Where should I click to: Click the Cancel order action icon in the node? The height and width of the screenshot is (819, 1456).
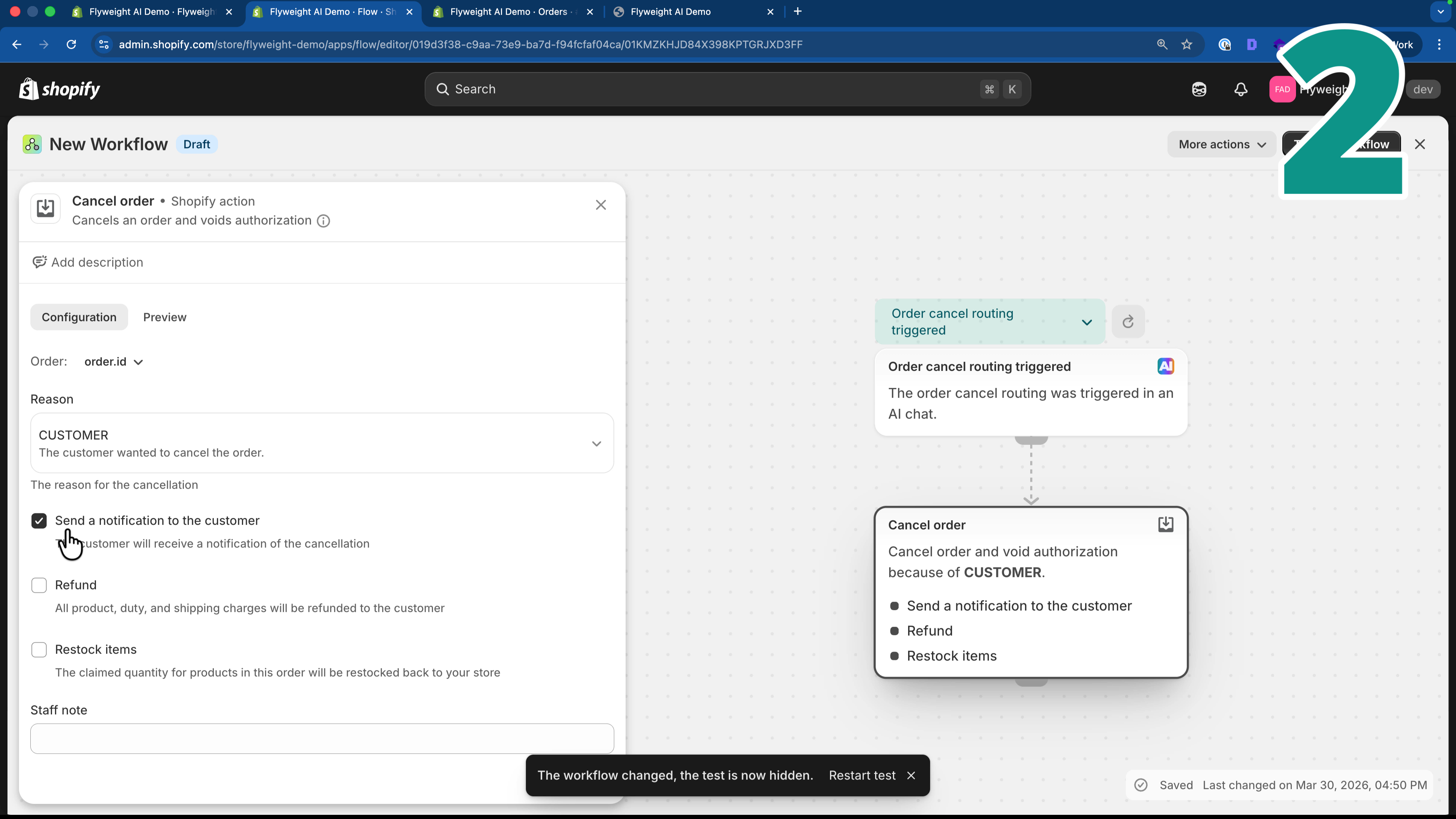coord(1166,524)
